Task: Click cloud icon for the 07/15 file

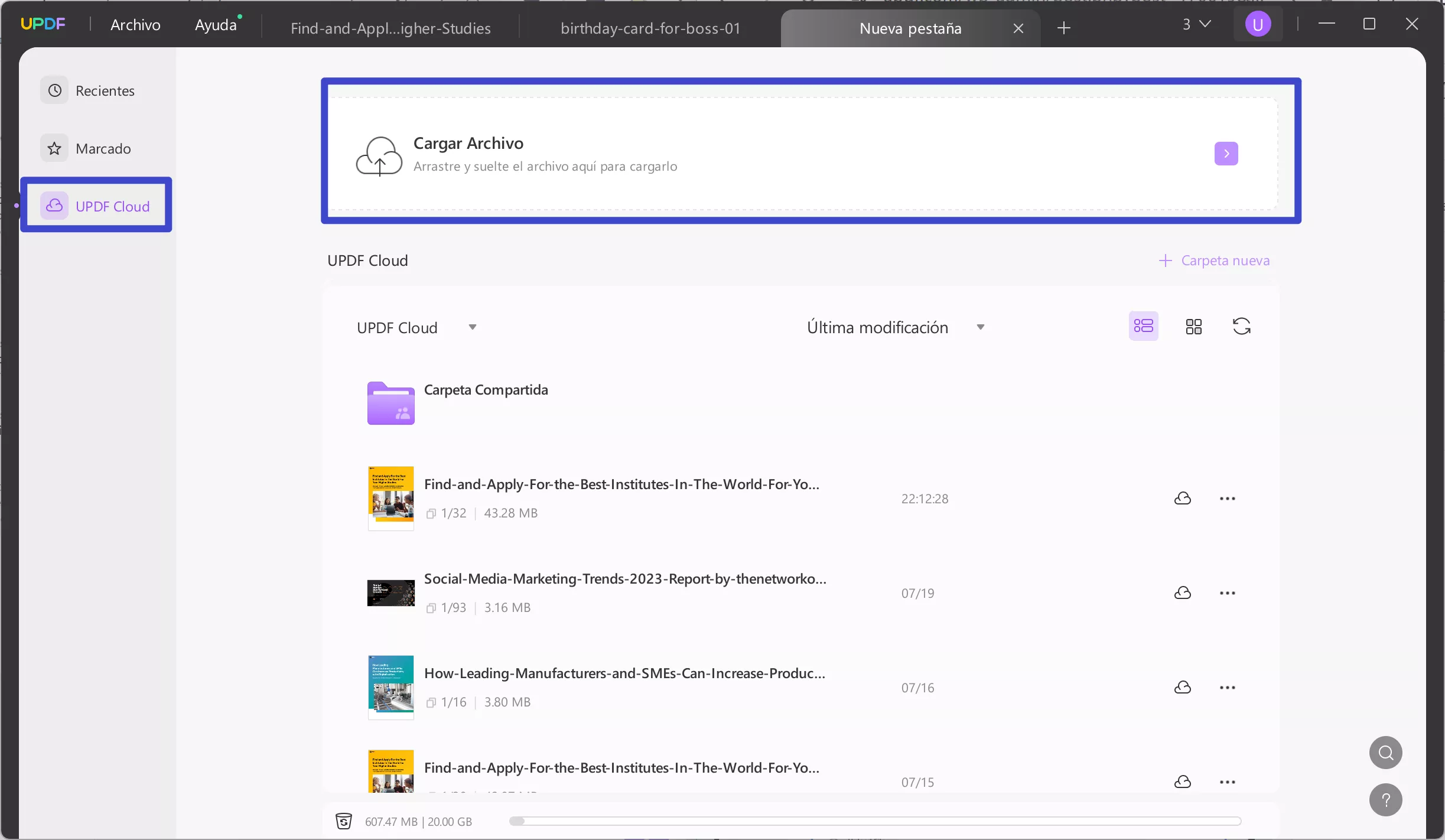Action: [x=1182, y=782]
